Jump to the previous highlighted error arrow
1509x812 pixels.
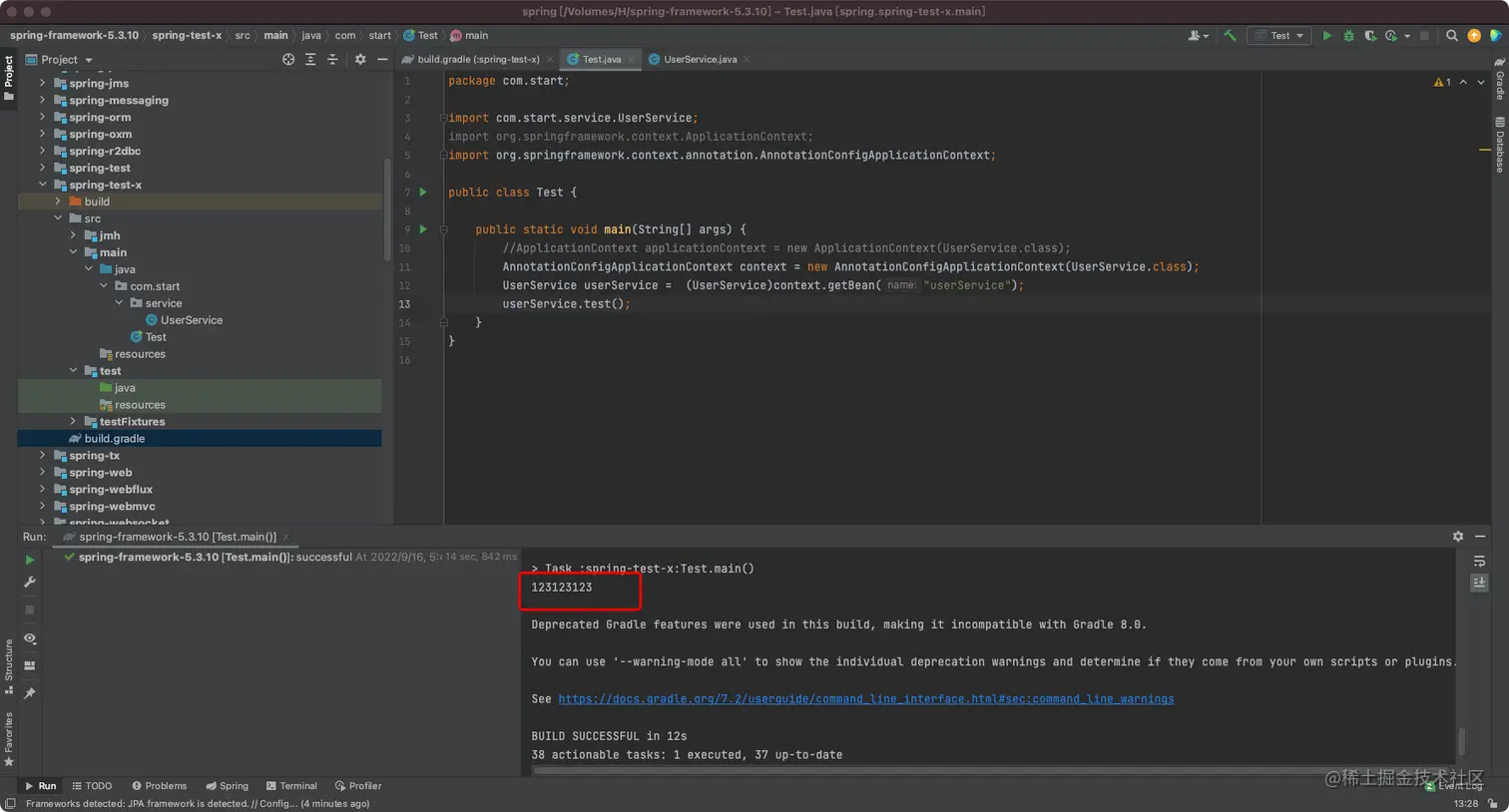pyautogui.click(x=1463, y=82)
